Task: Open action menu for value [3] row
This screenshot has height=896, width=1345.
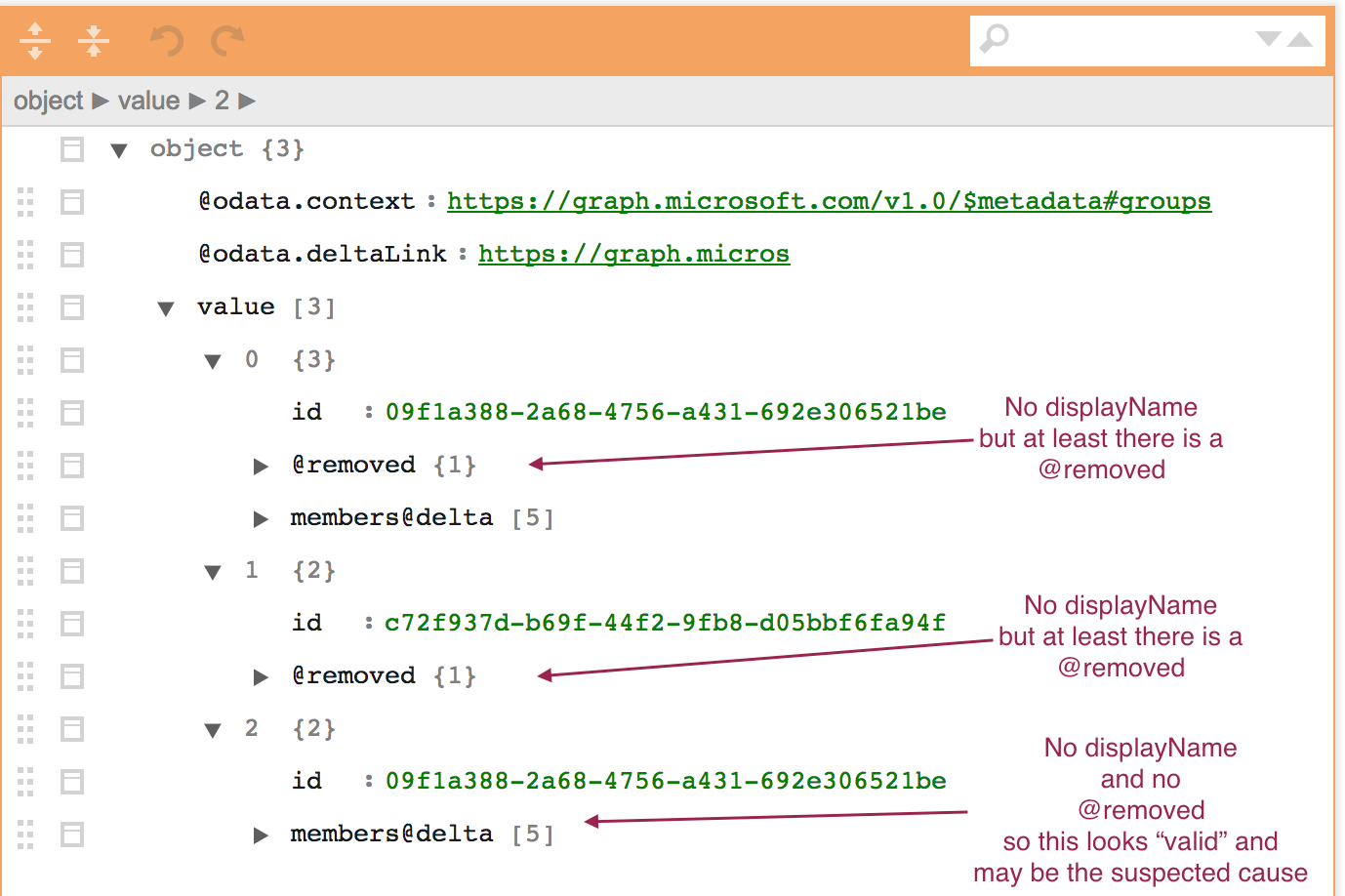Action: [72, 307]
